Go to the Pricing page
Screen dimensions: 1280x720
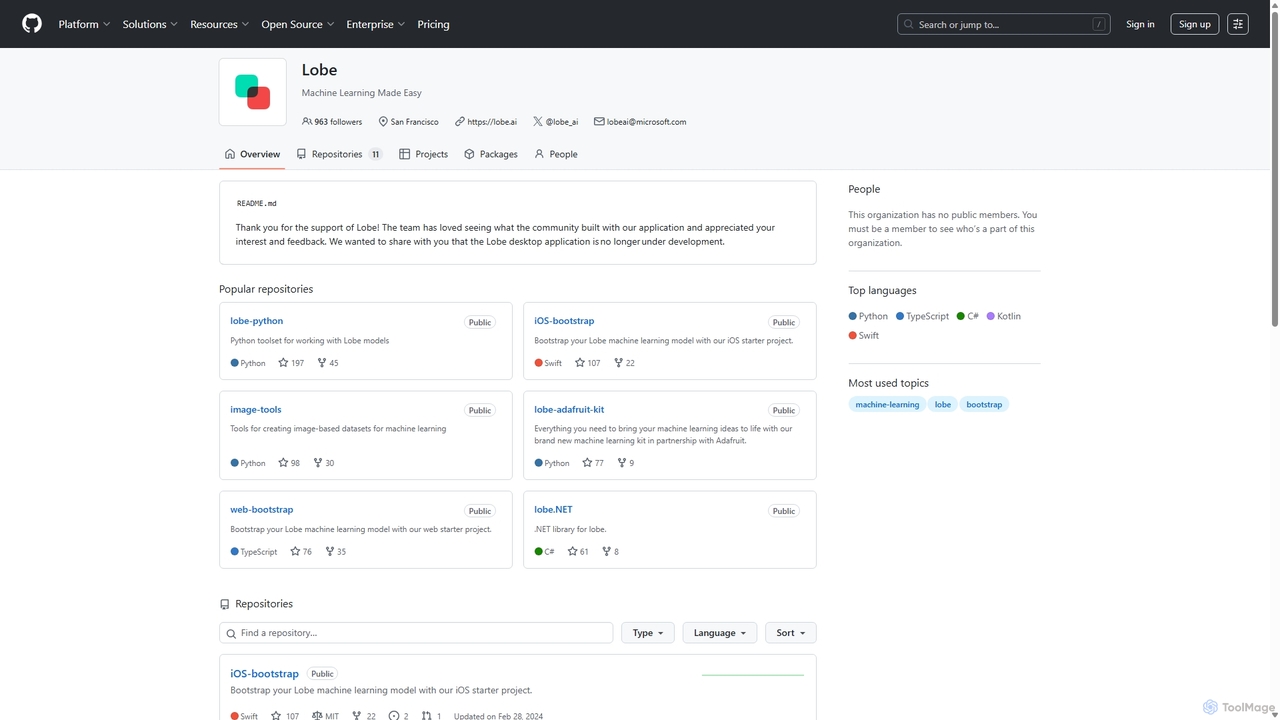pos(433,24)
